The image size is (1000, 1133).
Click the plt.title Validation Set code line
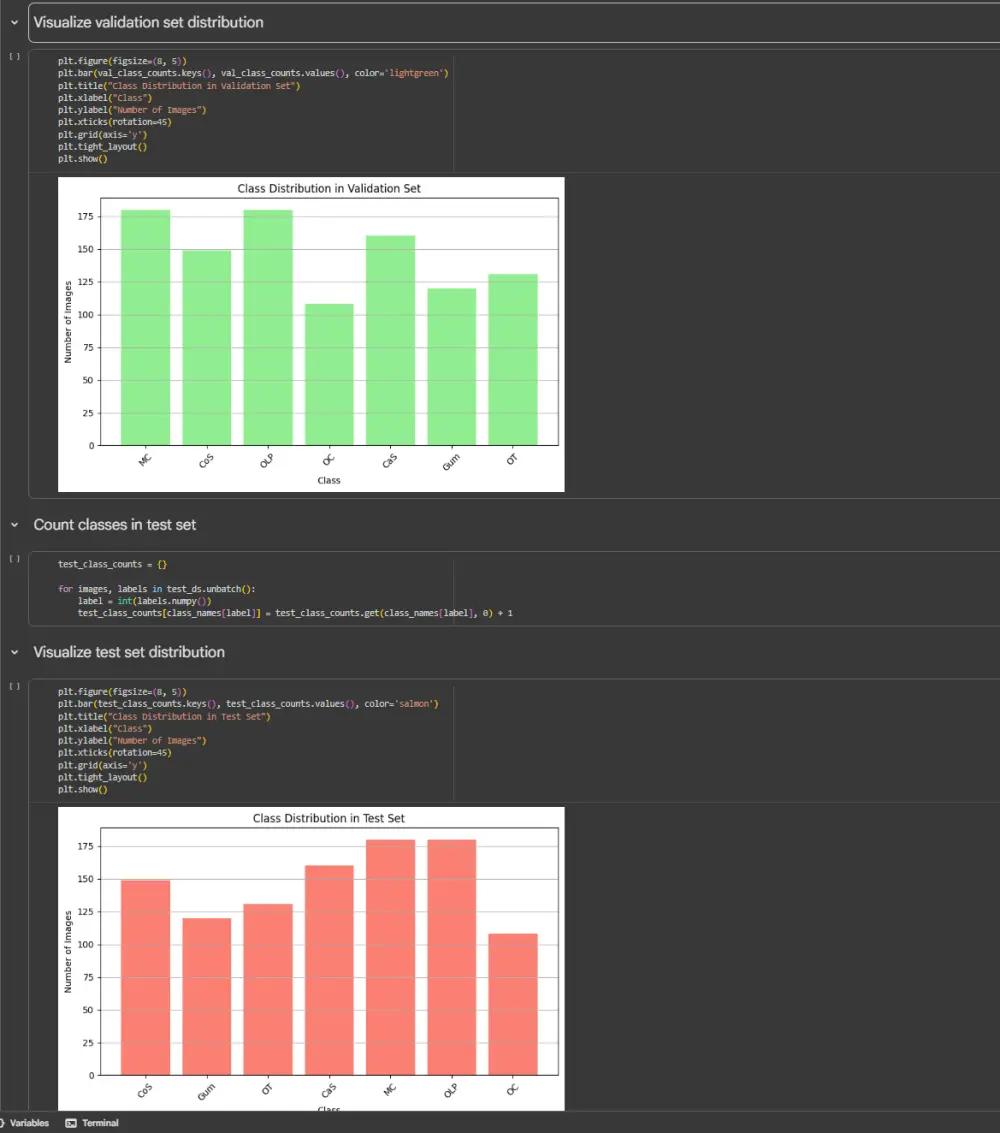(178, 85)
